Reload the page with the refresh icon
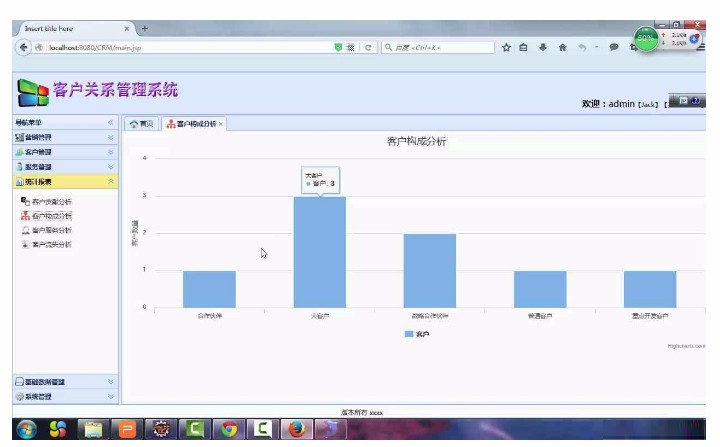720x447 pixels. 368,47
